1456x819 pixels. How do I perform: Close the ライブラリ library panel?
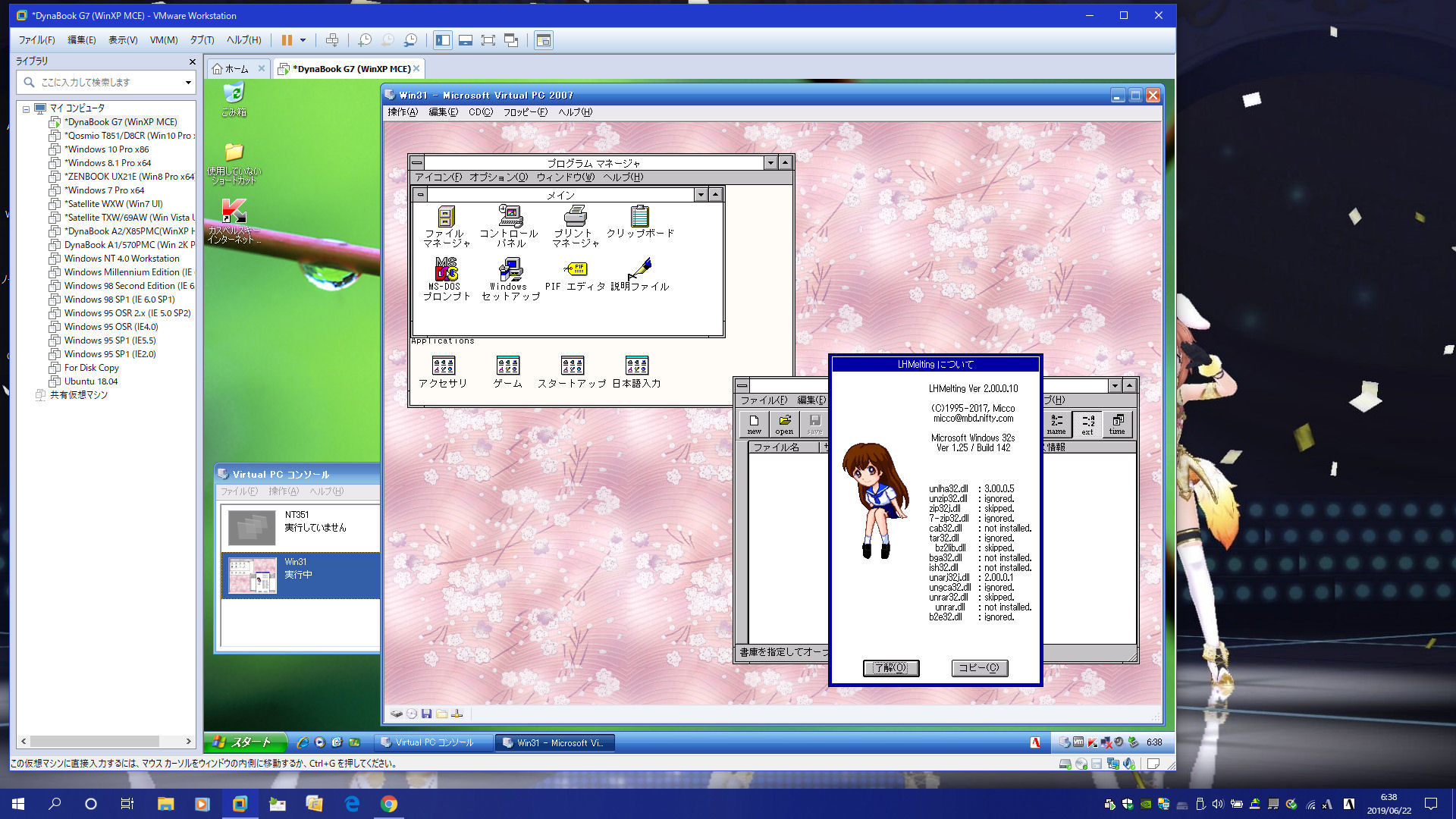tap(192, 61)
